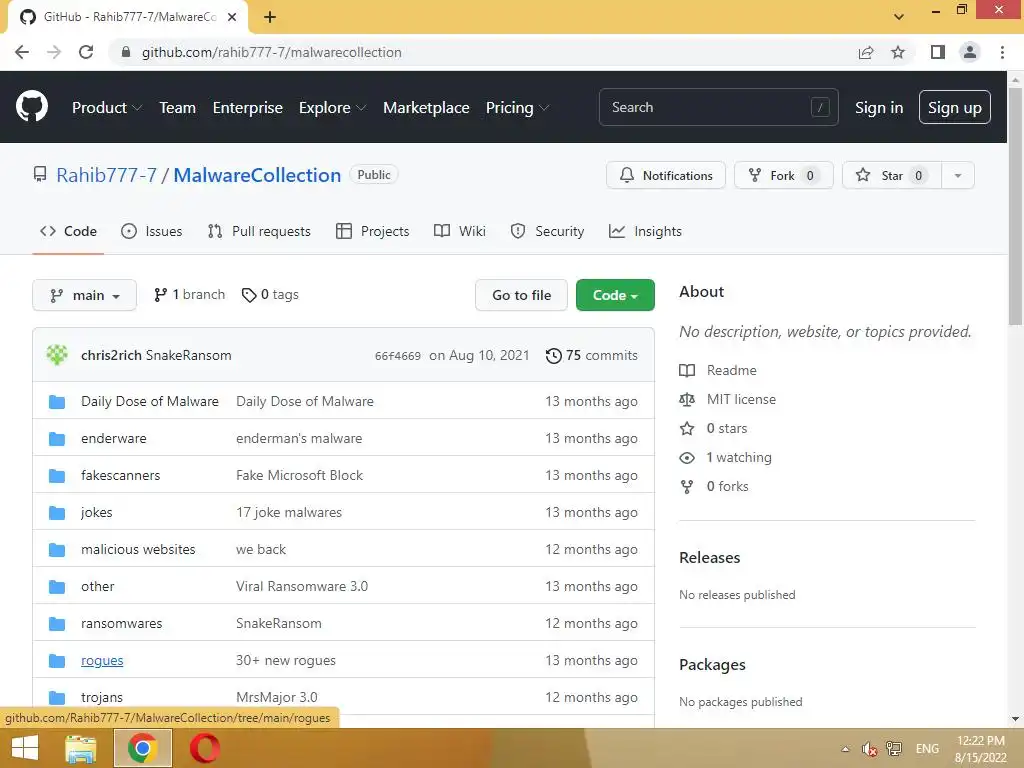The height and width of the screenshot is (768, 1024).
Task: Click the browser address bar URL
Action: (x=271, y=52)
